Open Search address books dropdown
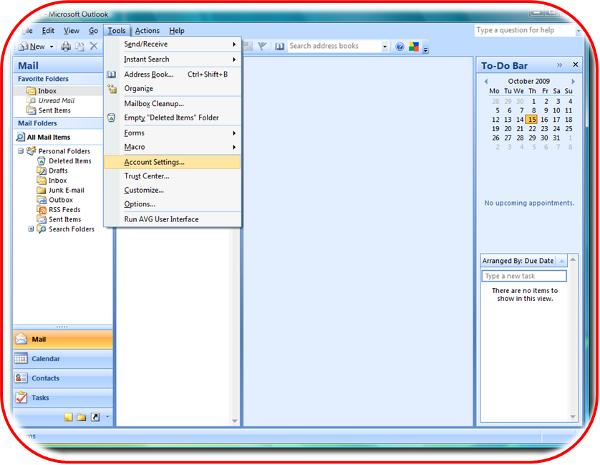Viewport: 600px width, 465px height. (385, 47)
